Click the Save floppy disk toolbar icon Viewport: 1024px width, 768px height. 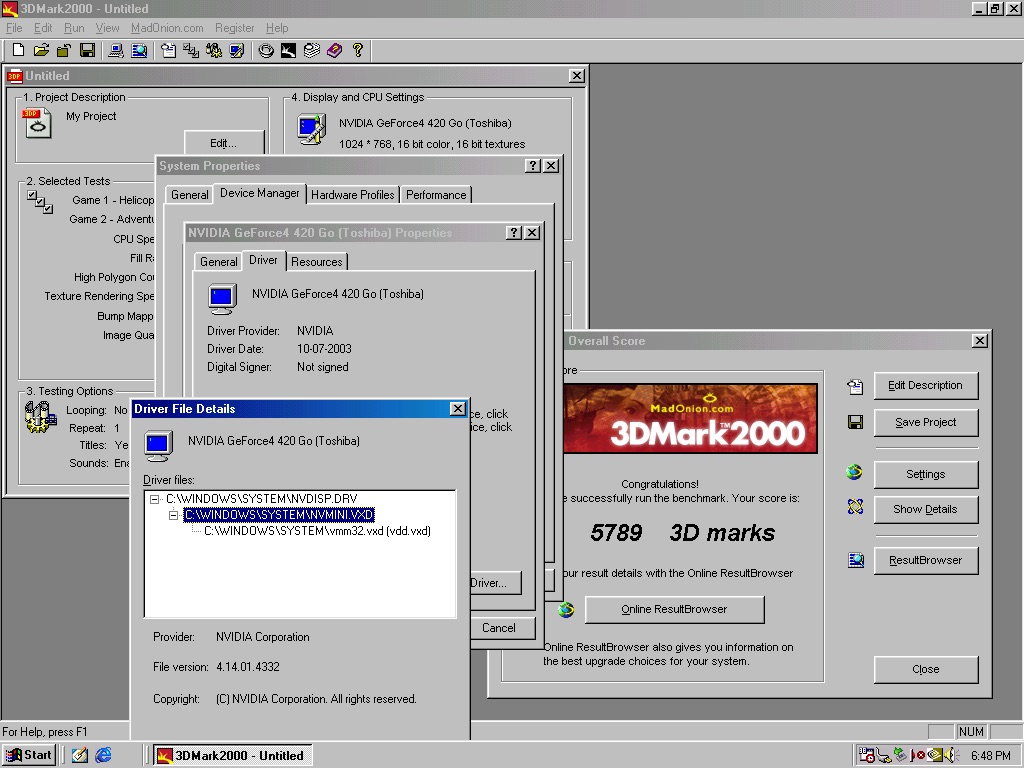click(x=87, y=50)
